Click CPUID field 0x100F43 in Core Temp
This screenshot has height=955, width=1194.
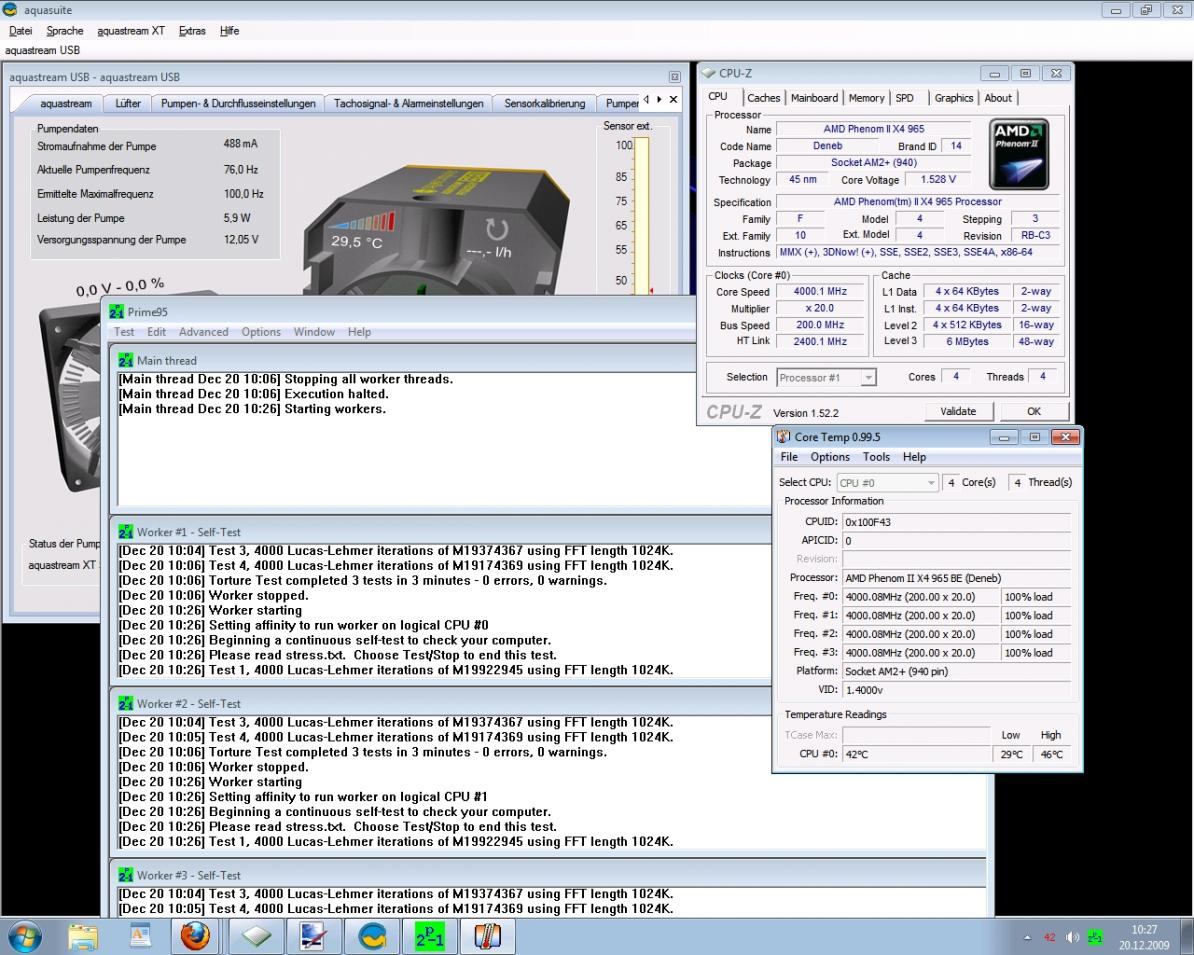click(956, 522)
